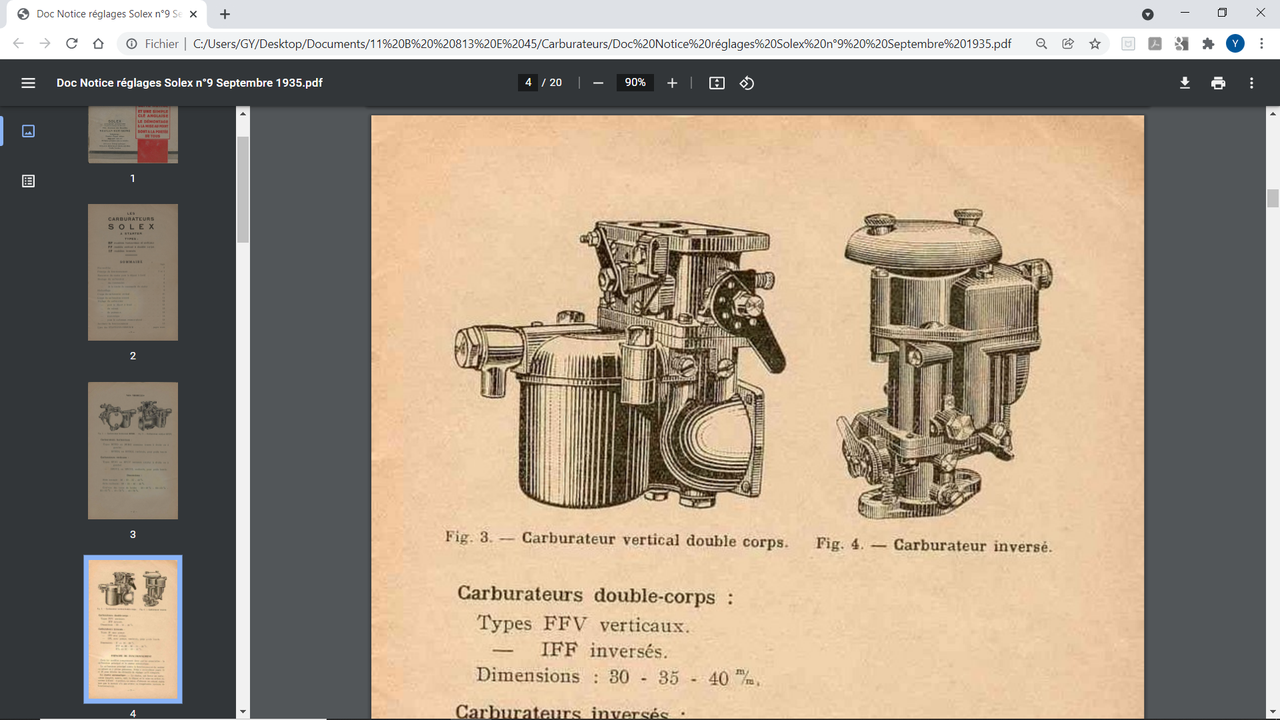Print the Solex PDF document

[x=1218, y=83]
